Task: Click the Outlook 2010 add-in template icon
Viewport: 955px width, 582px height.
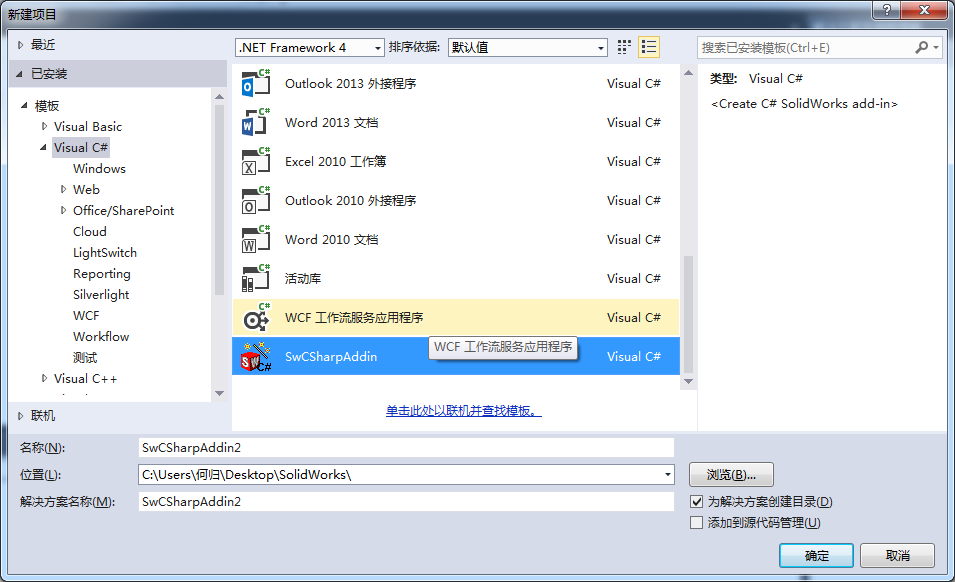Action: coord(256,200)
